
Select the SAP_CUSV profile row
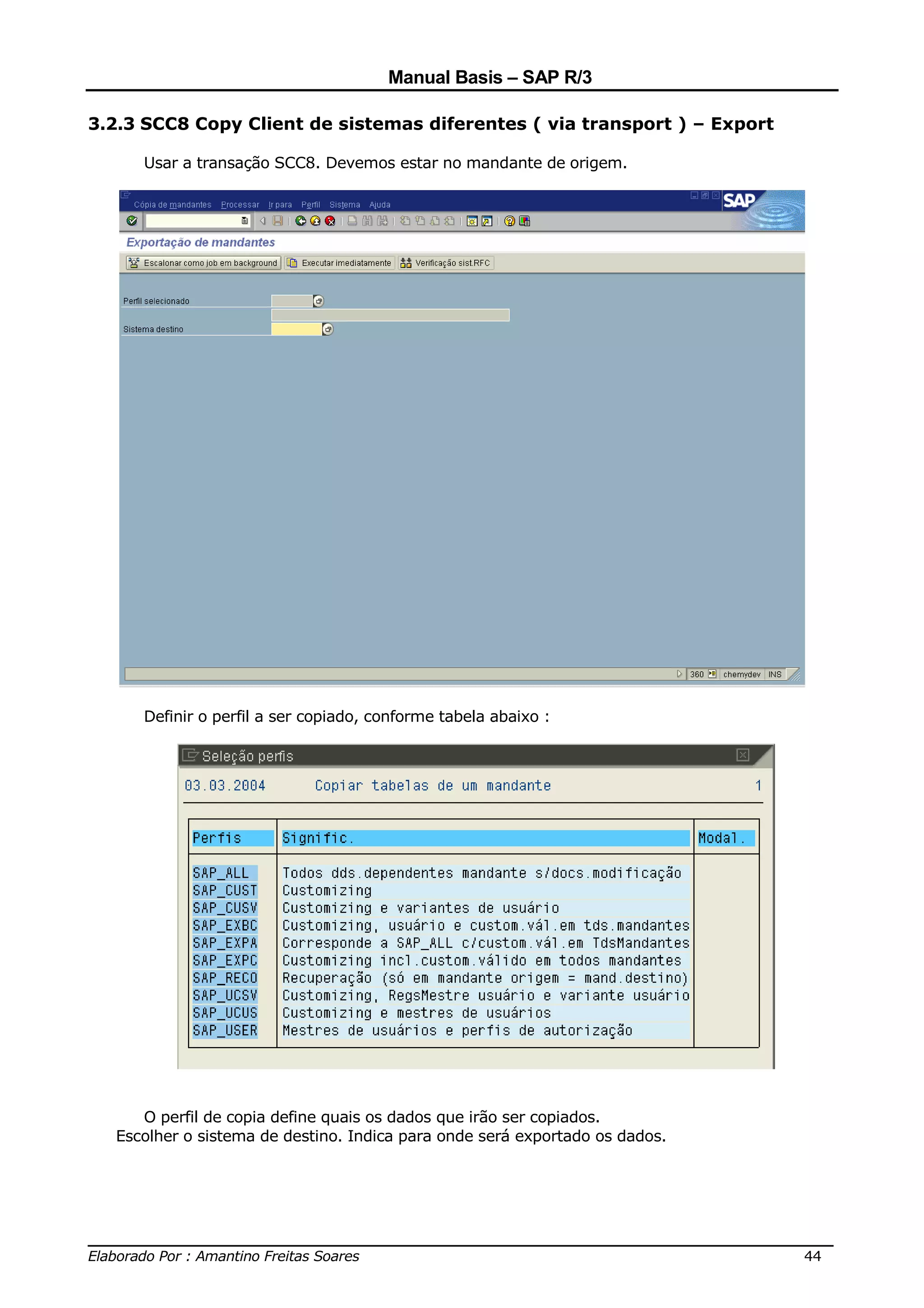coord(225,908)
